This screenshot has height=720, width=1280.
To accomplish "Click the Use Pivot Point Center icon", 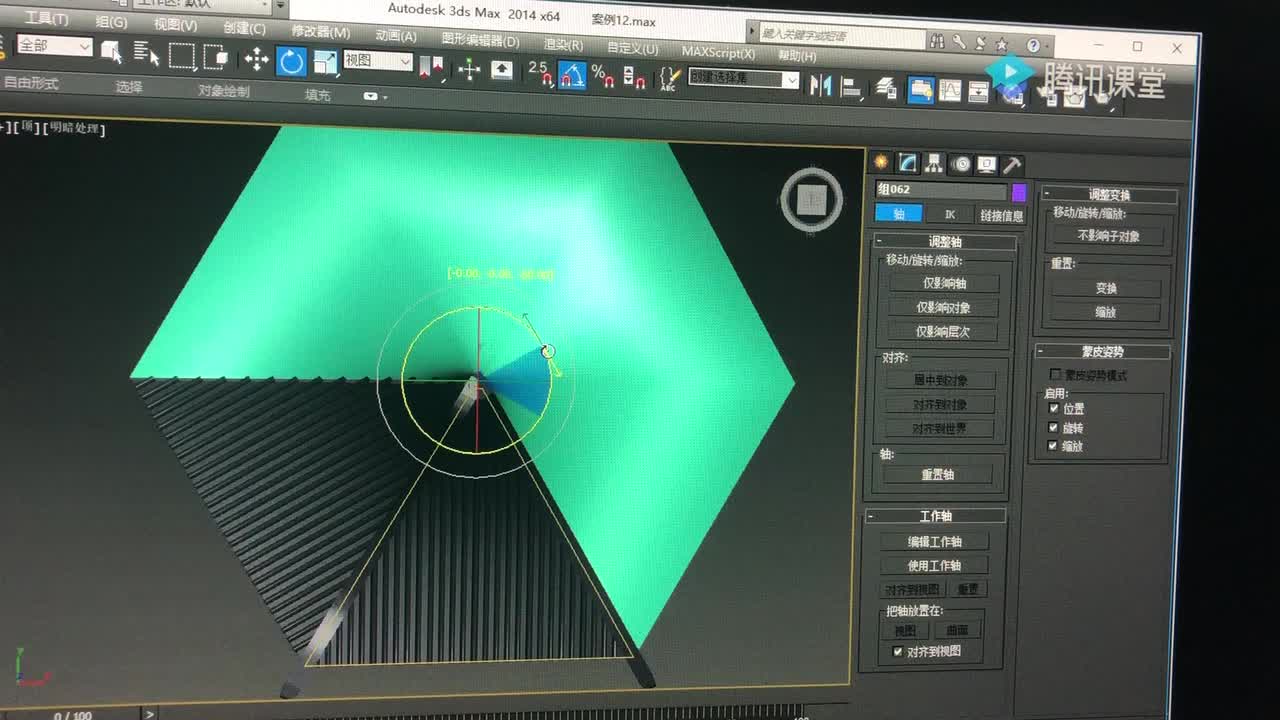I will coord(431,67).
